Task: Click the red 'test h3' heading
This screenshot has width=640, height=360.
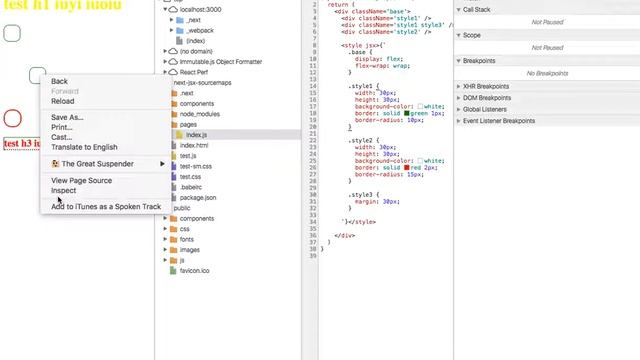Action: tap(22, 144)
